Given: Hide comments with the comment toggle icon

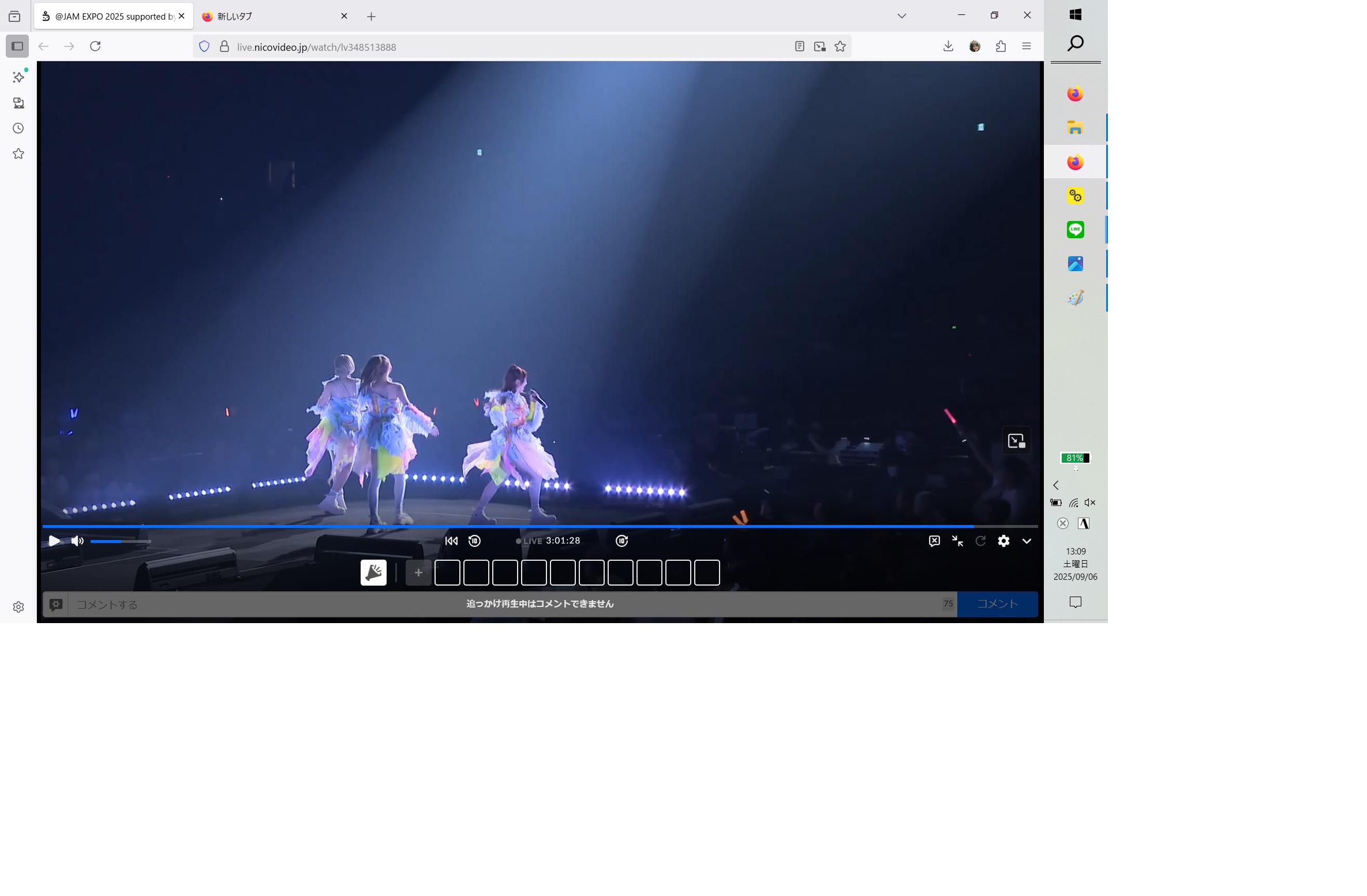Looking at the screenshot, I should point(934,541).
